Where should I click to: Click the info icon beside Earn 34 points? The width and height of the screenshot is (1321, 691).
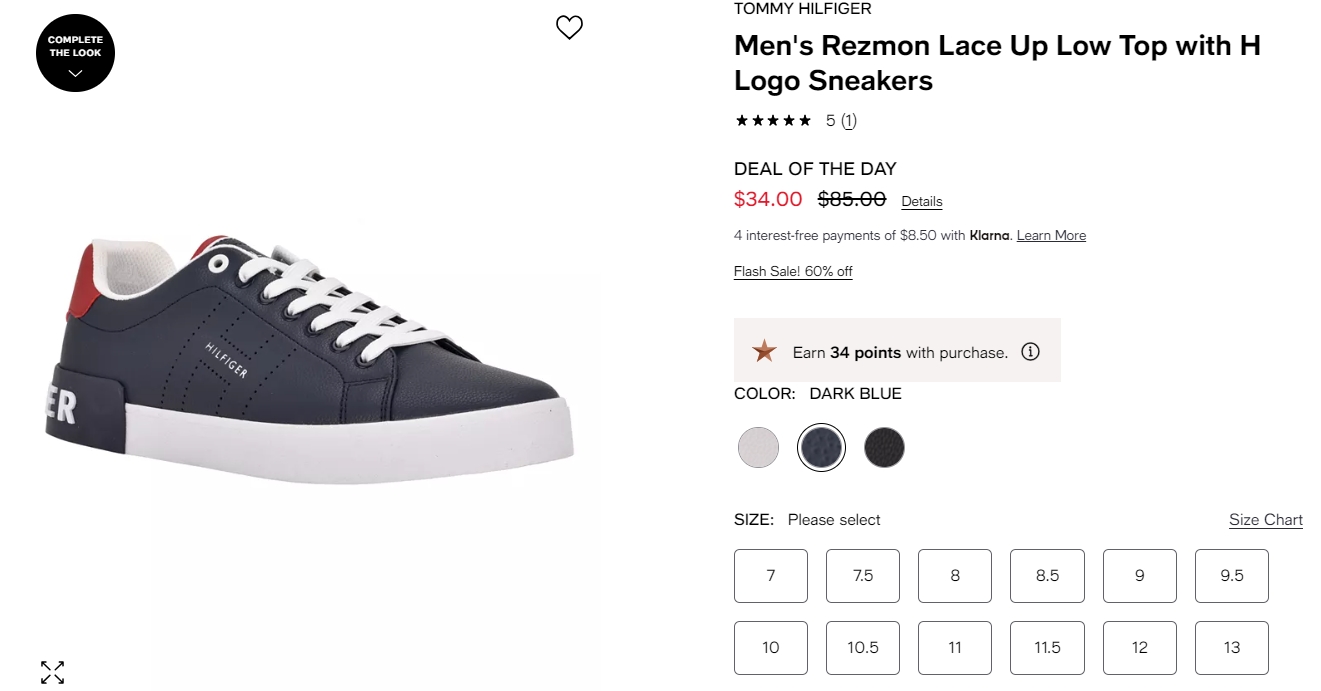click(1030, 352)
